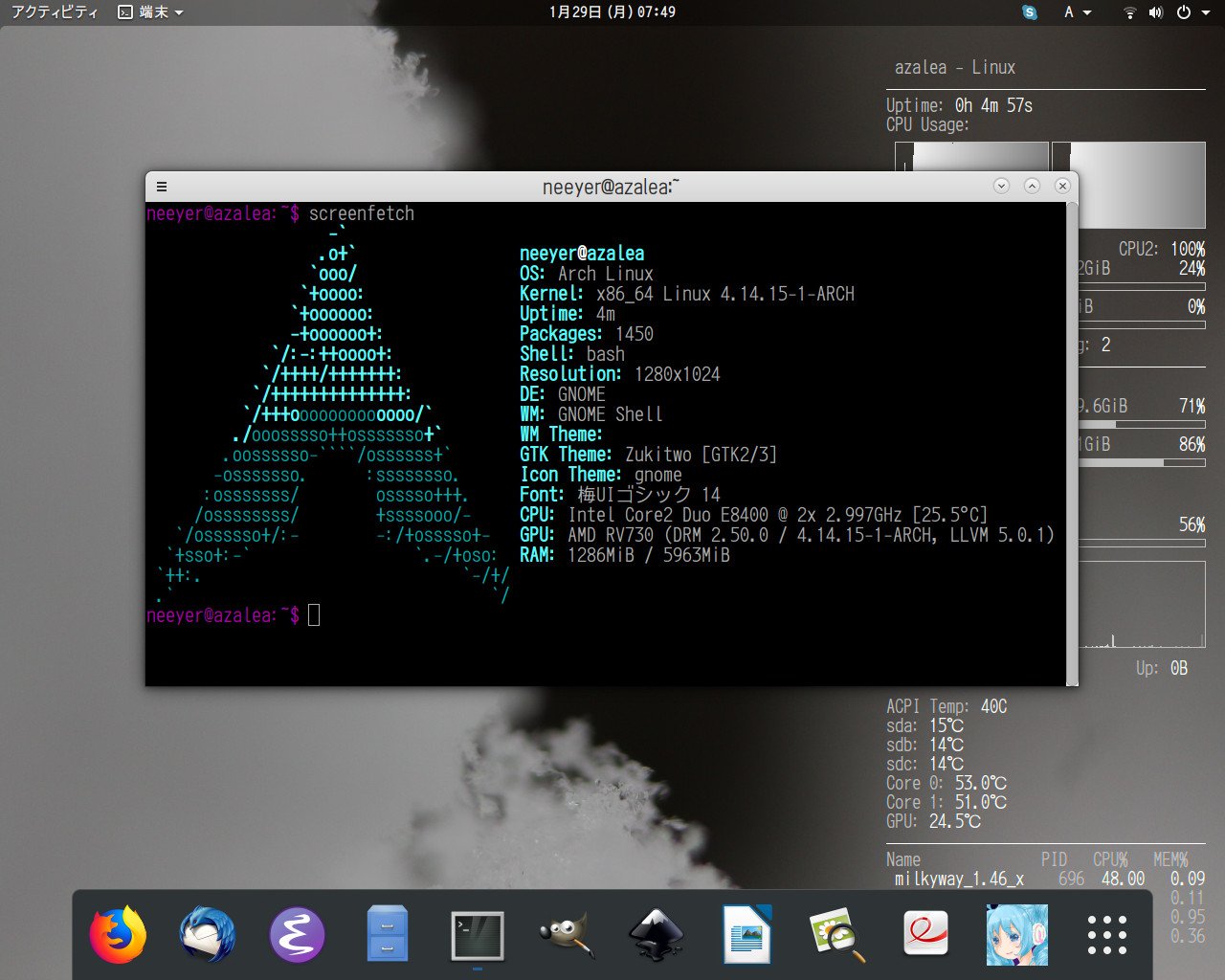The height and width of the screenshot is (980, 1225).
Task: Open Thunderbird mail from the dock
Action: point(208,934)
